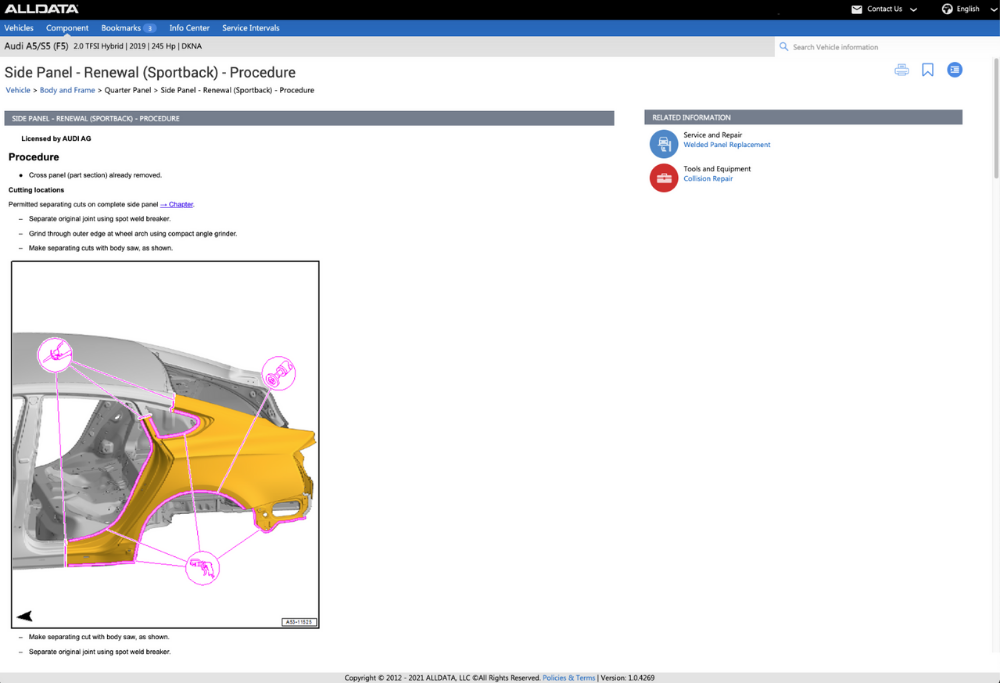Click the Audi A5/S5 (F5) vehicle name

[36, 46]
